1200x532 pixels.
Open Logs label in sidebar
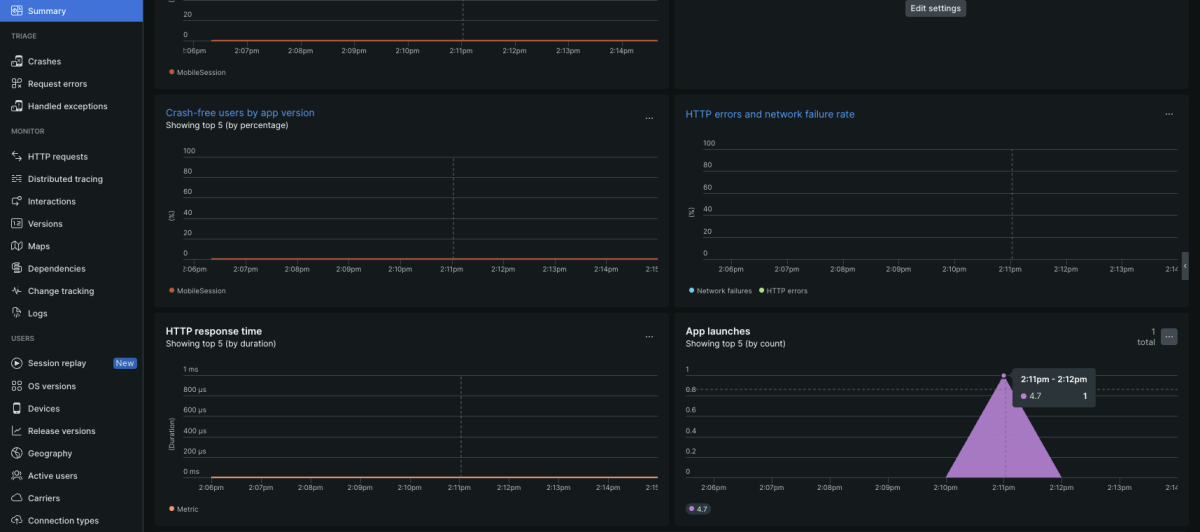click(x=37, y=313)
